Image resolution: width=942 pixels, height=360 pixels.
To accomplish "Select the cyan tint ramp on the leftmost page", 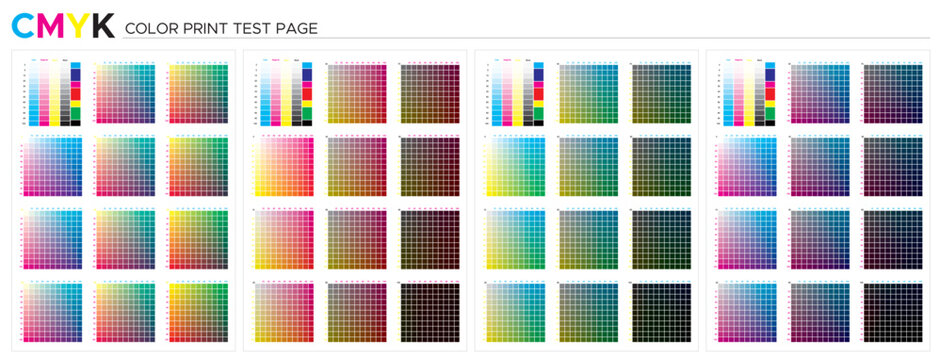I will [34, 94].
